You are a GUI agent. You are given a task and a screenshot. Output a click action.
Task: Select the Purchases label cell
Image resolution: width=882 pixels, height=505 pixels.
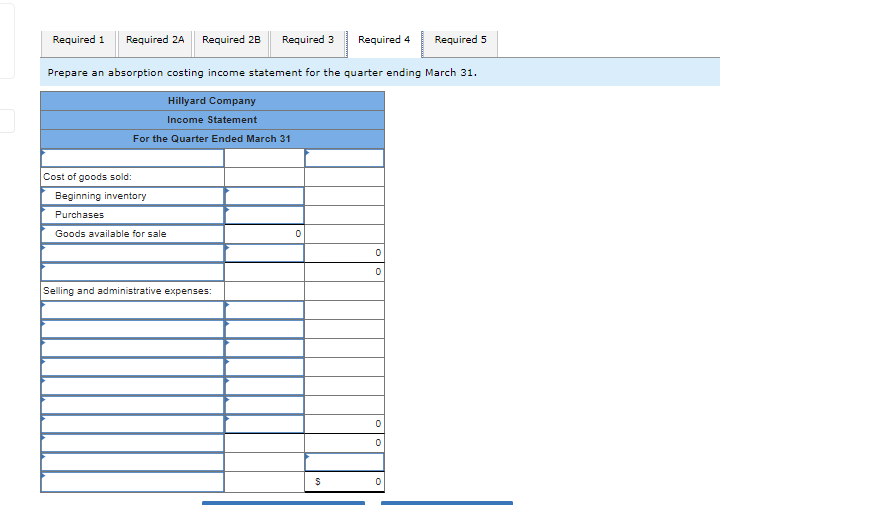133,215
